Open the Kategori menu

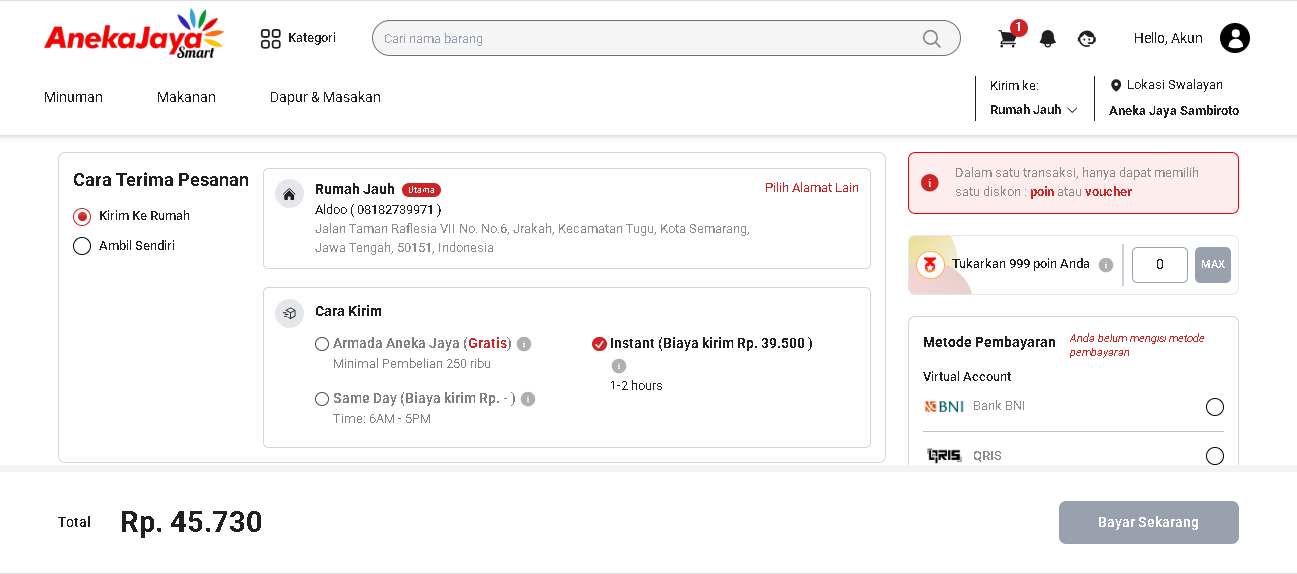click(298, 39)
